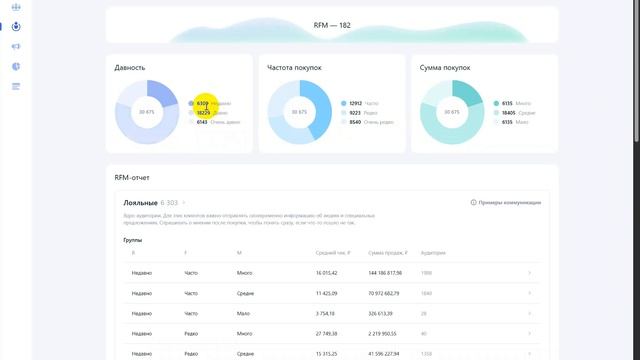This screenshot has width=640, height=360.
Task: Open row arrow for Недавно Часто Много
Action: tap(529, 273)
